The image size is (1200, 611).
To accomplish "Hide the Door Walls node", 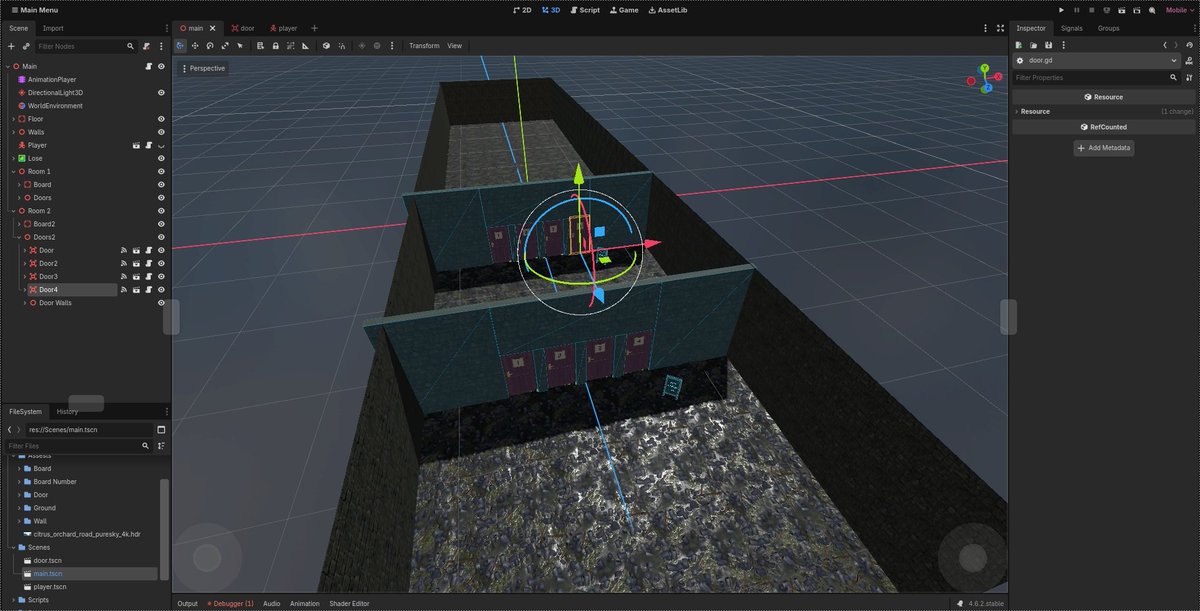I will pyautogui.click(x=161, y=303).
